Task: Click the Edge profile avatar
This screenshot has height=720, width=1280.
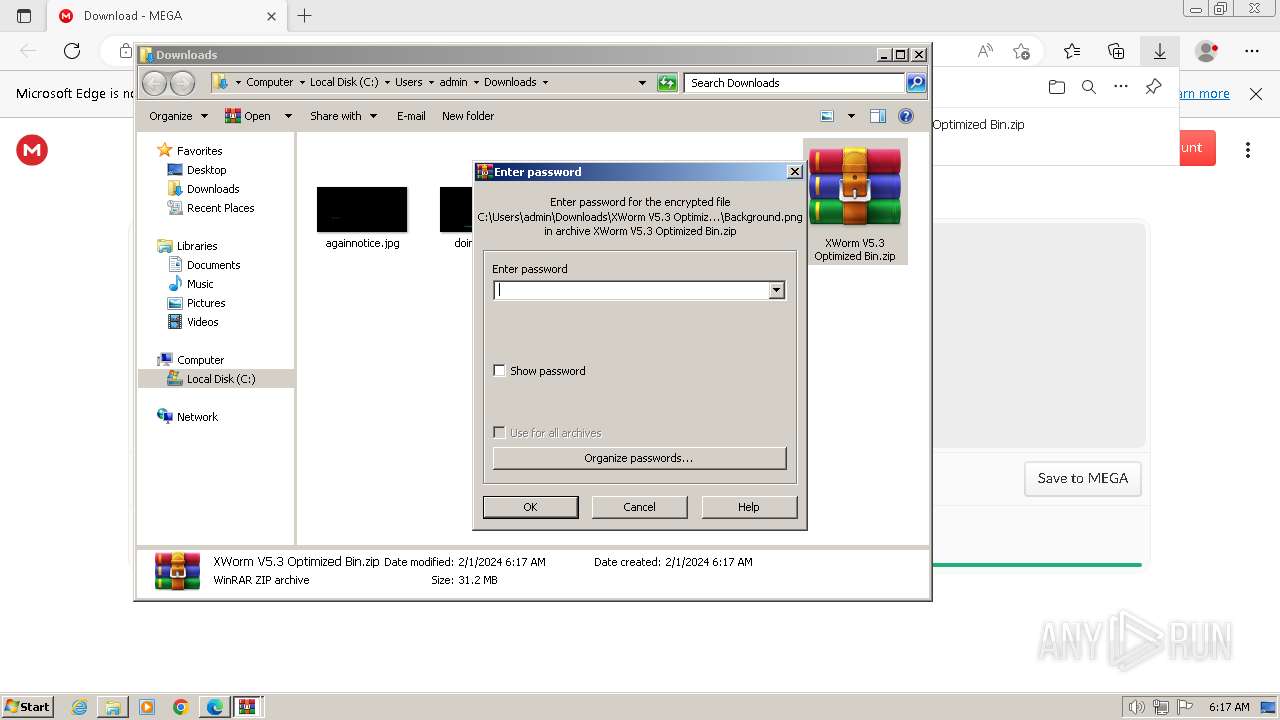Action: 1207,51
